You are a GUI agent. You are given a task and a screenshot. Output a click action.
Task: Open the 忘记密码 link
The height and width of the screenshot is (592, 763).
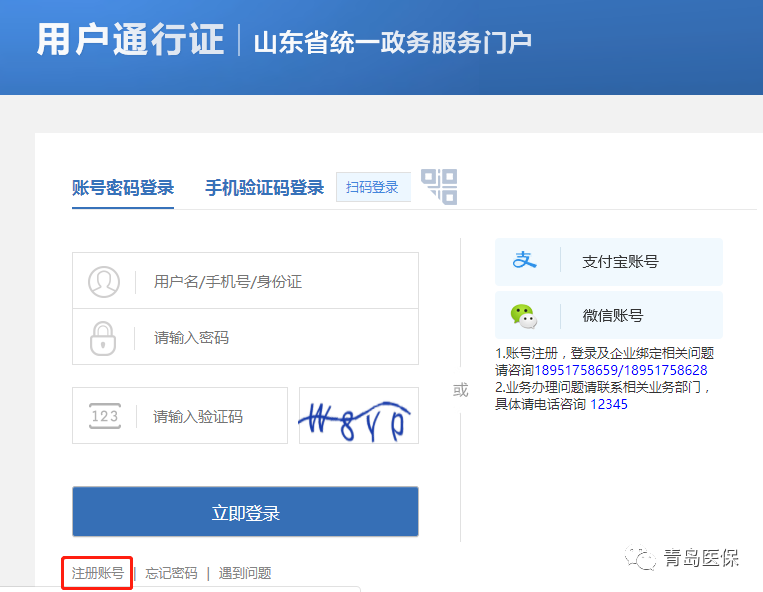(x=171, y=573)
